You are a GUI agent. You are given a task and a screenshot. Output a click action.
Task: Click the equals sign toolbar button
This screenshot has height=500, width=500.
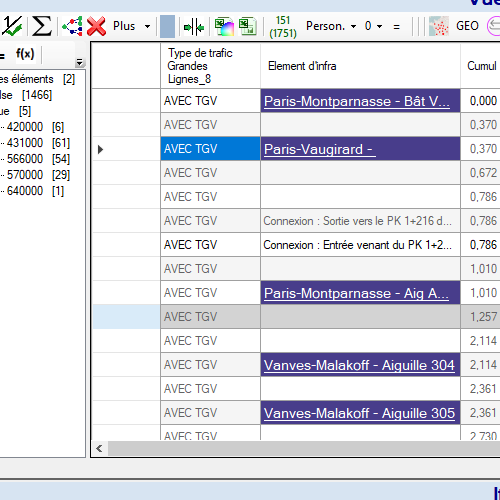pos(396,26)
